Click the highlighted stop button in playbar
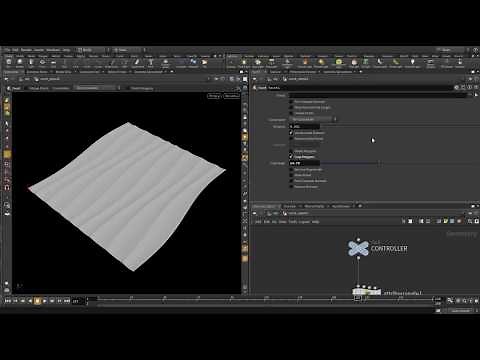Screen dimensions: 480x360 pyautogui.click(x=37, y=301)
